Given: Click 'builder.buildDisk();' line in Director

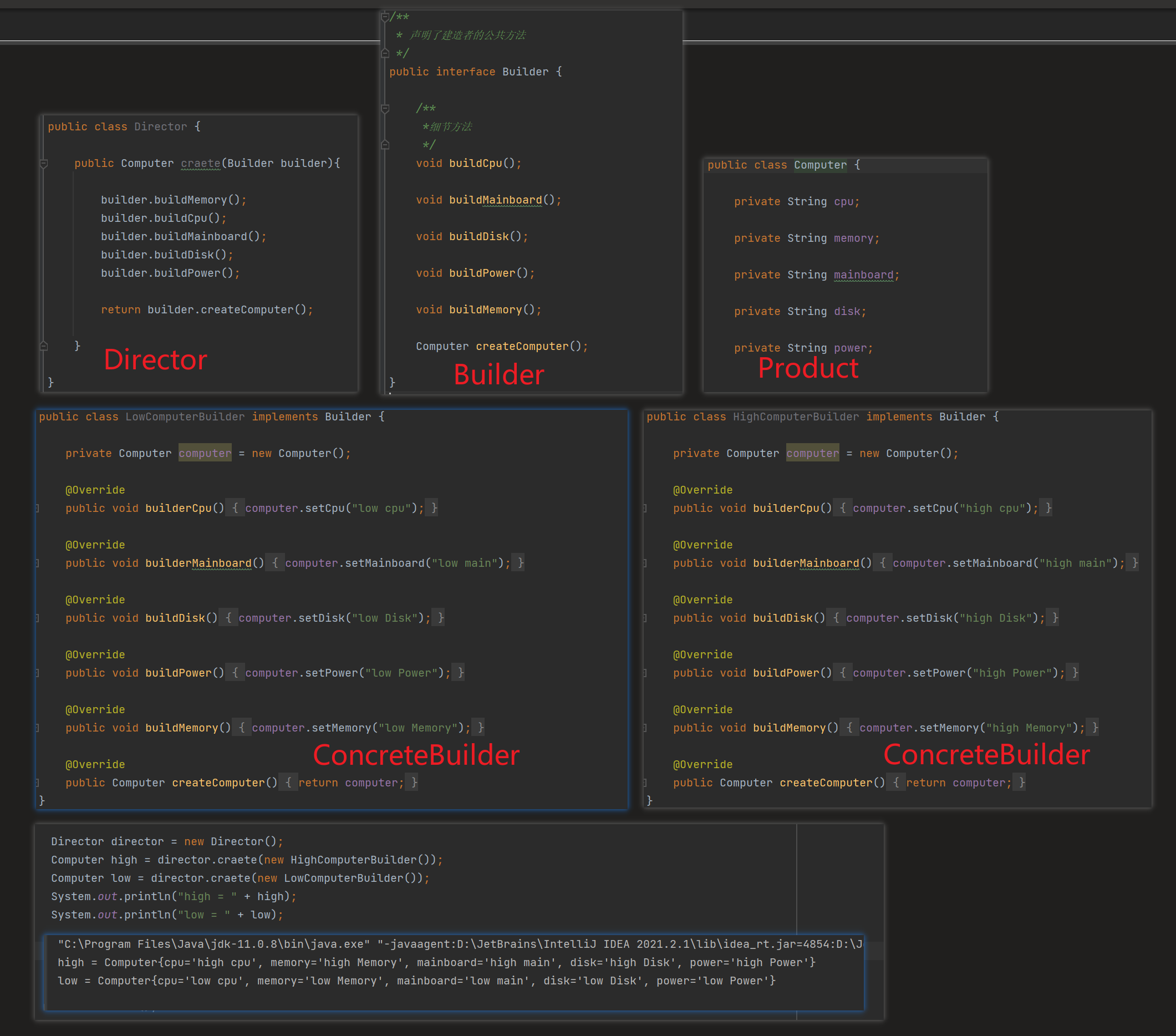Looking at the screenshot, I should [167, 255].
